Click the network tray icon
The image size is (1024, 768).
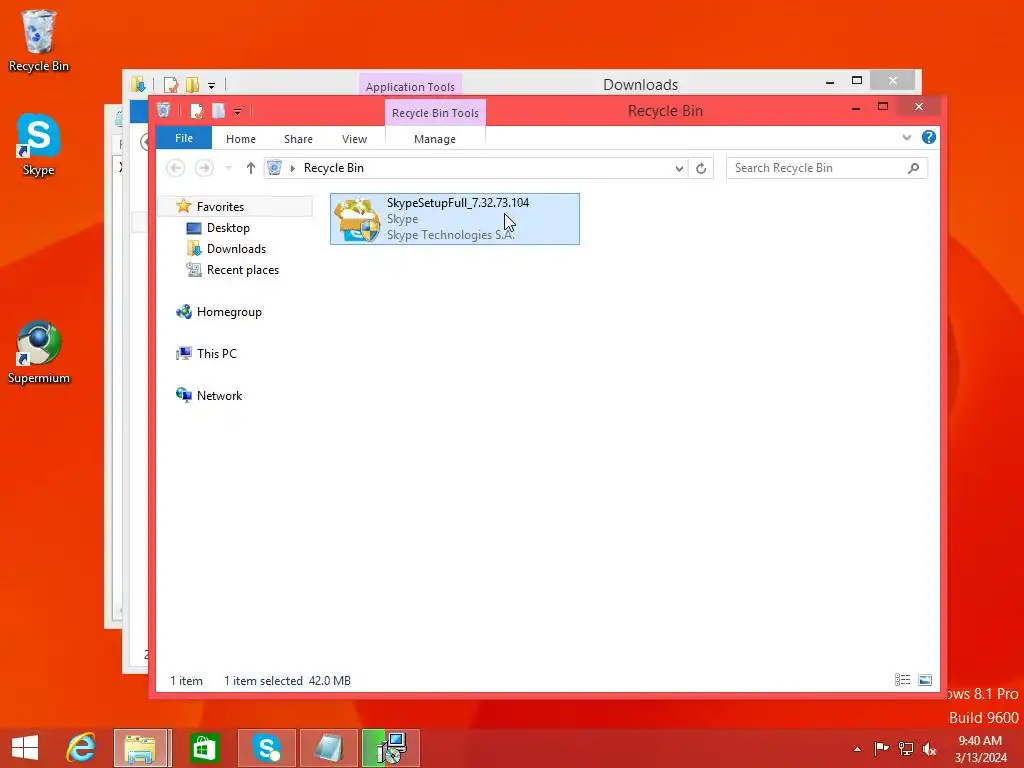[905, 748]
